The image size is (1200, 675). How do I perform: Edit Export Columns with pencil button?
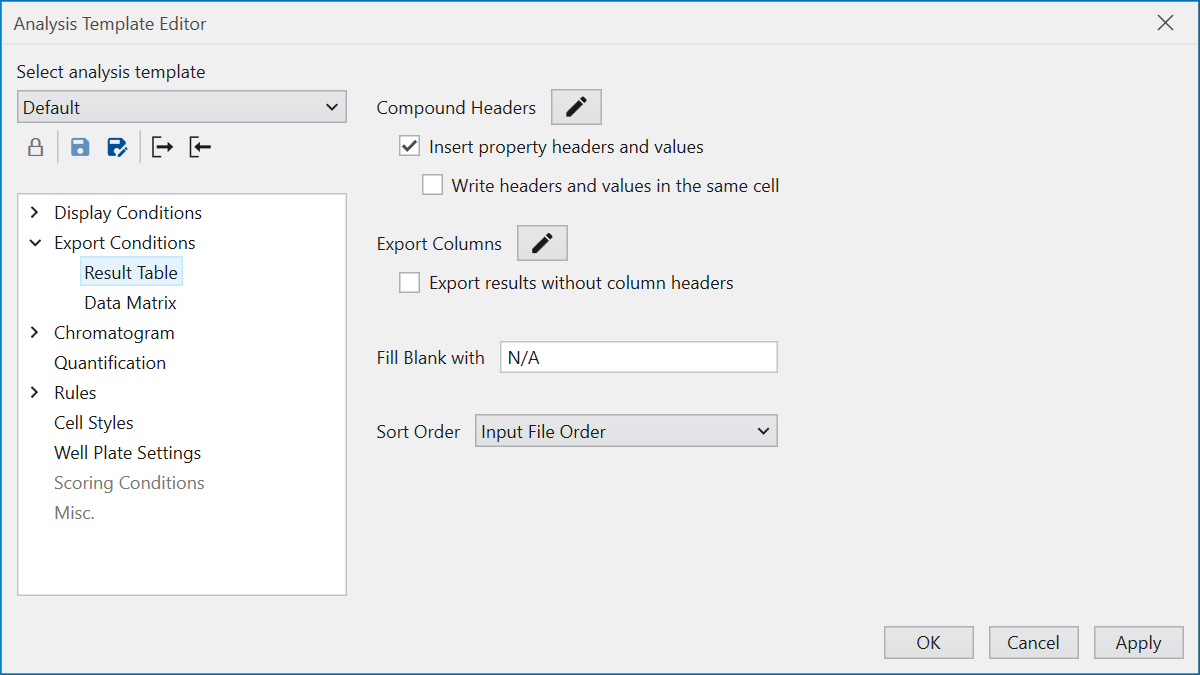coord(542,243)
